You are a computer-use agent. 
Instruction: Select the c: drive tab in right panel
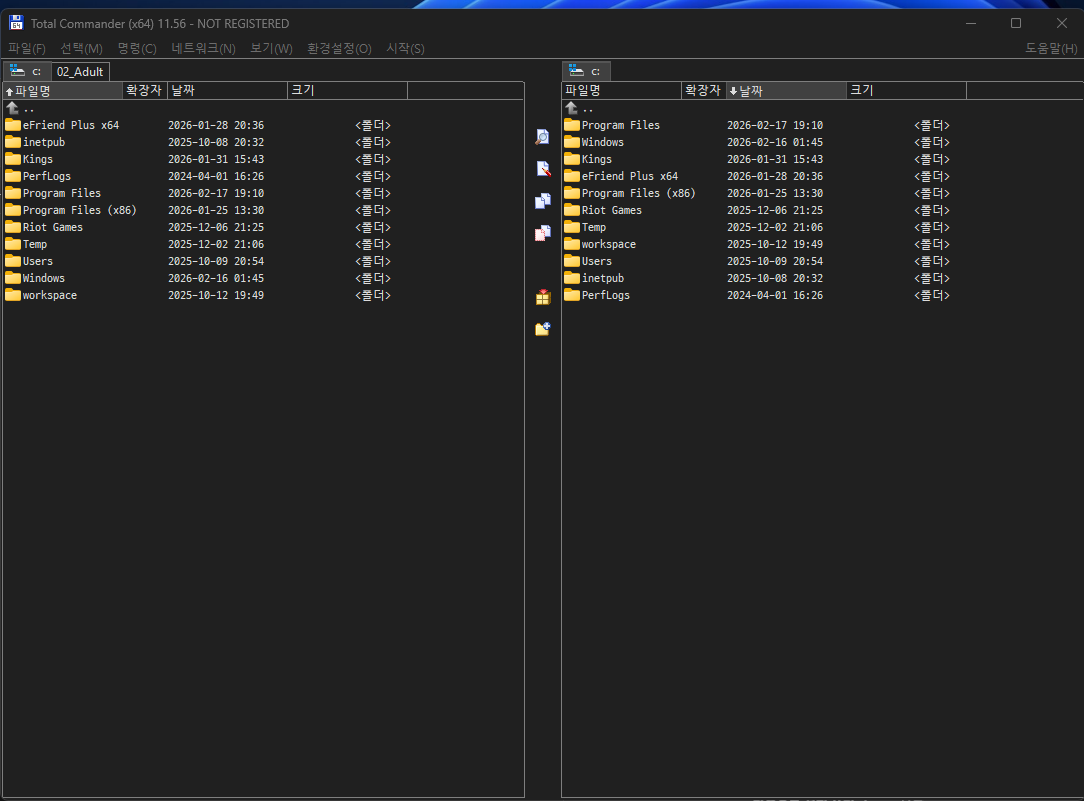tap(586, 71)
